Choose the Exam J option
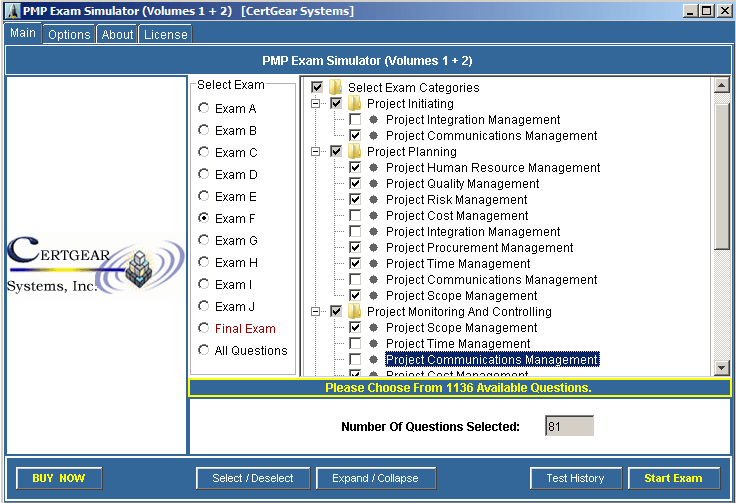Screen dimensions: 736x503 (203, 306)
